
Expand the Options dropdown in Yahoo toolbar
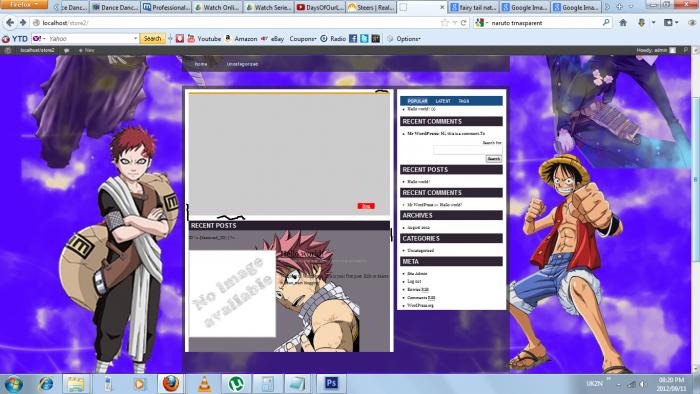click(x=408, y=39)
